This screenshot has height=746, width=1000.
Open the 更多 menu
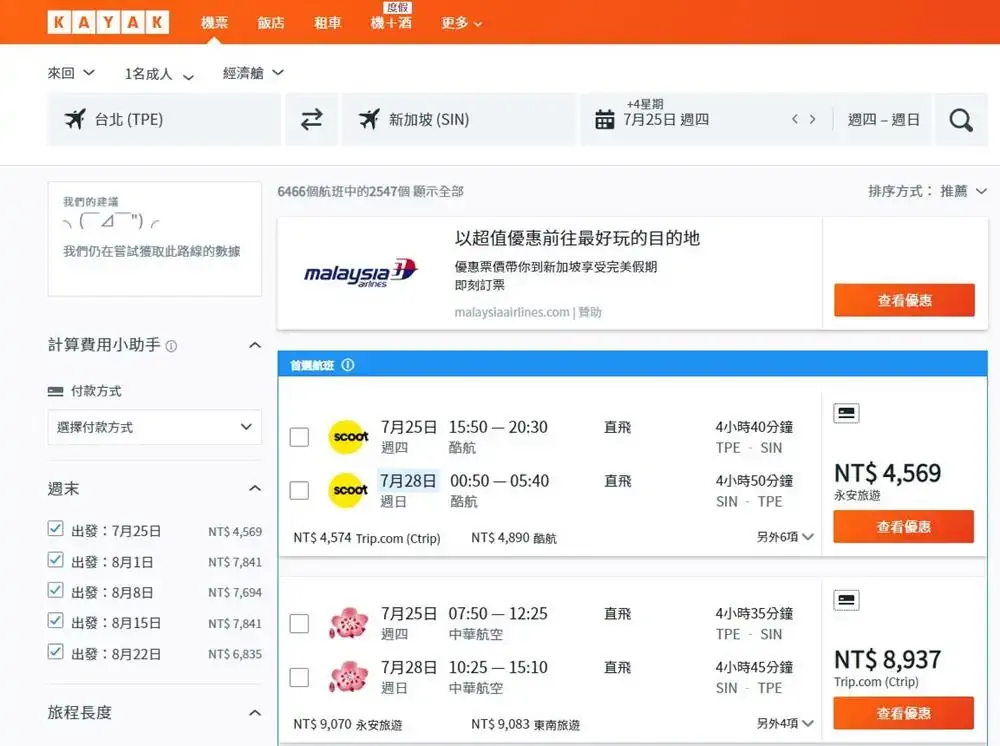coord(461,23)
